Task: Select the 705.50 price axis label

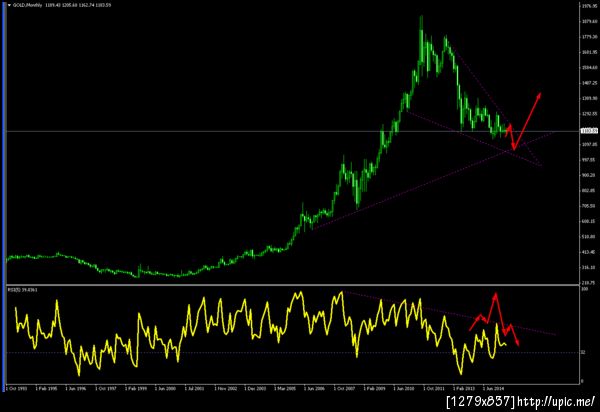Action: point(589,206)
